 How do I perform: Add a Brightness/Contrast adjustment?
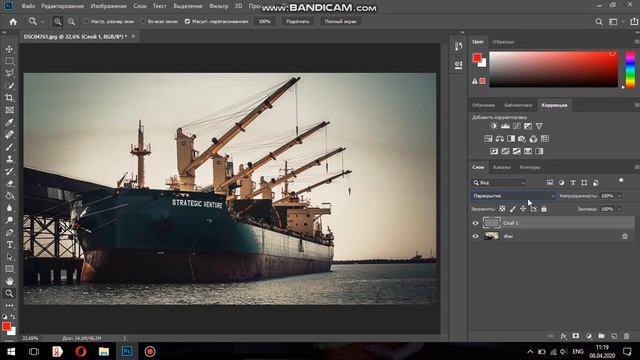pyautogui.click(x=494, y=126)
